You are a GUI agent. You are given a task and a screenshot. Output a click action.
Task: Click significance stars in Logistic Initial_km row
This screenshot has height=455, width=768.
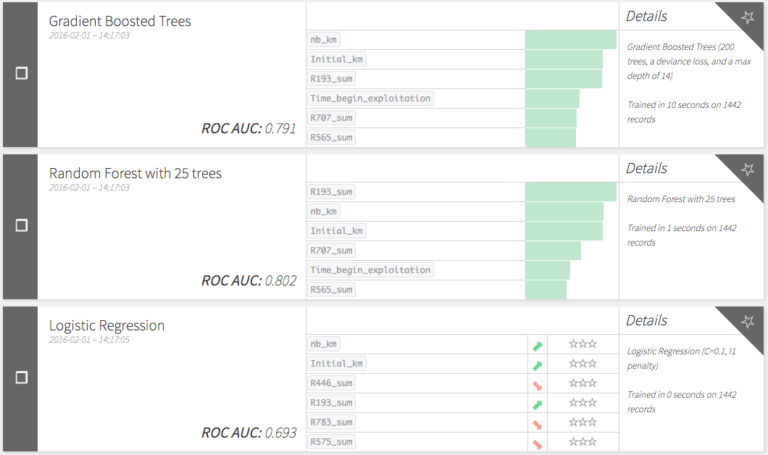tap(583, 363)
